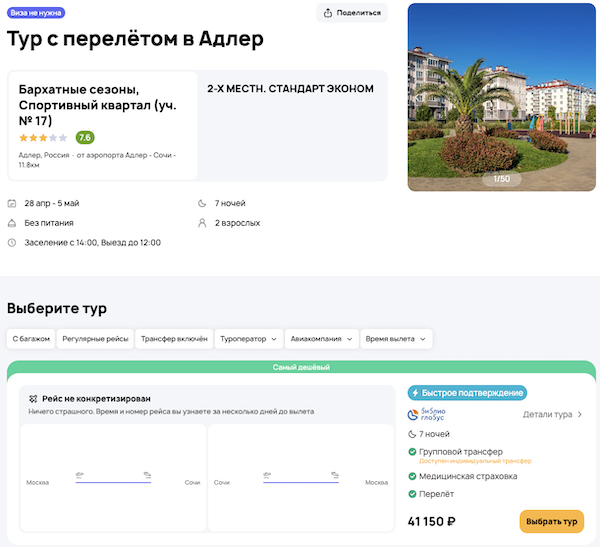Open the Туроператор dropdown
This screenshot has width=600, height=547.
(x=249, y=339)
